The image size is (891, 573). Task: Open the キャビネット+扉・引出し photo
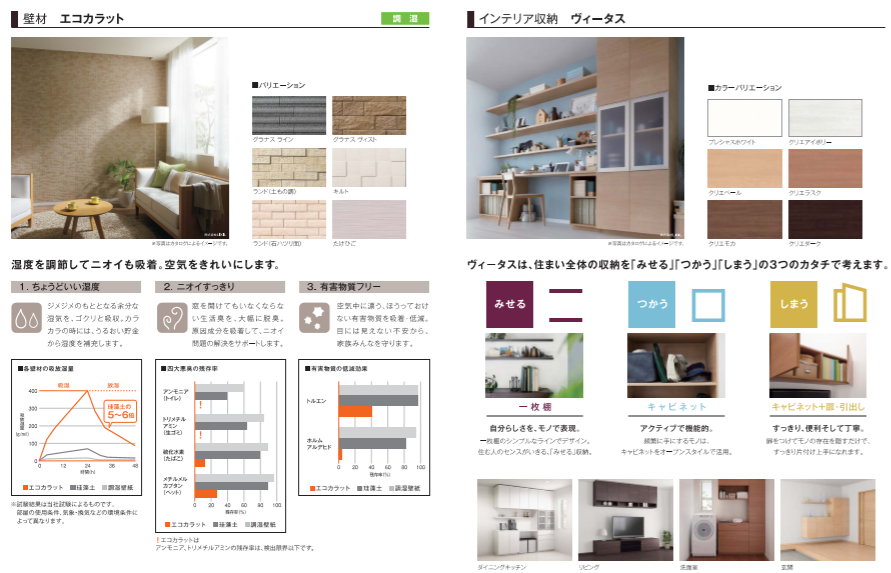pyautogui.click(x=818, y=366)
